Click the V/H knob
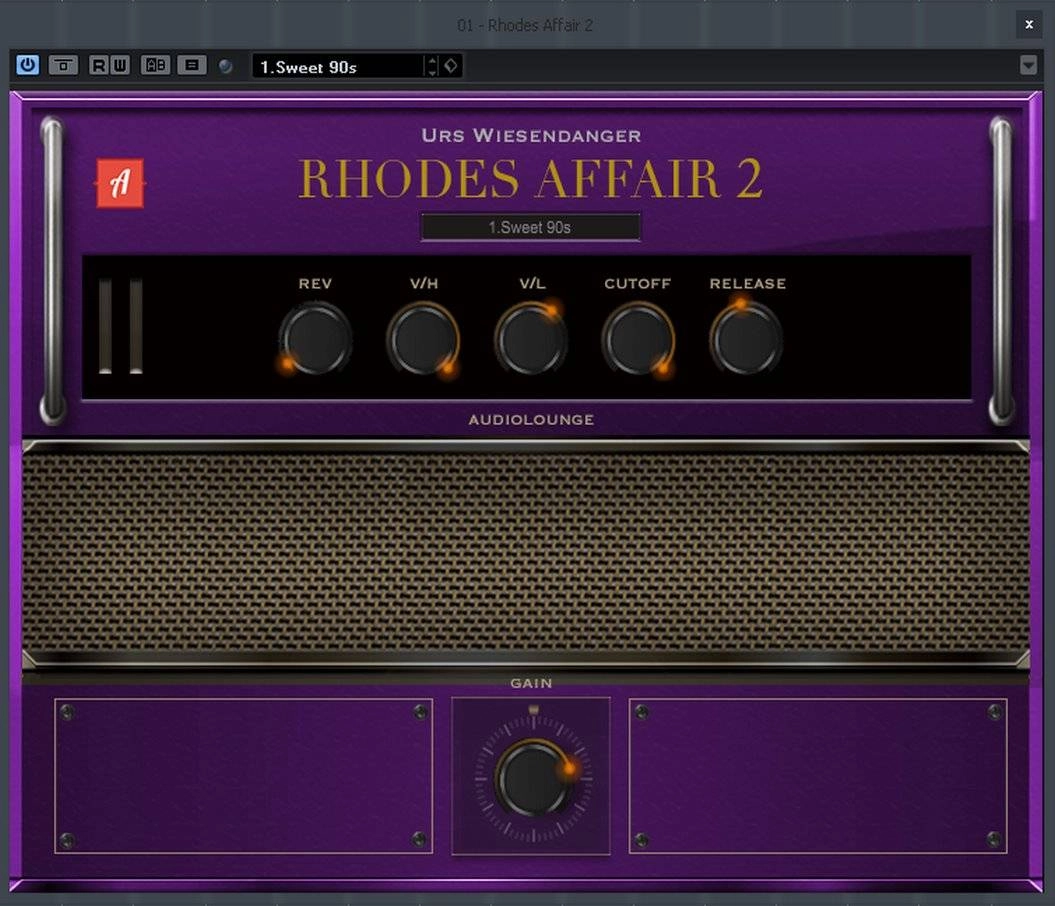Screen dimensions: 1055x906 click(x=423, y=339)
